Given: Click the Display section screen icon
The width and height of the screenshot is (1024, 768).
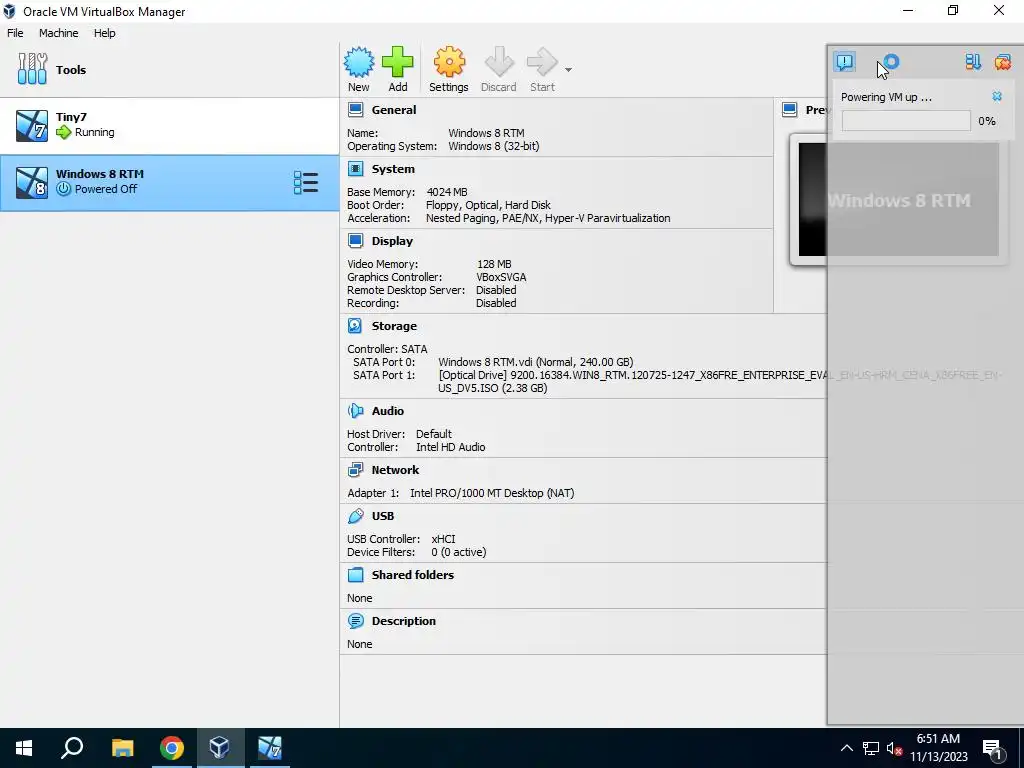Looking at the screenshot, I should click(x=355, y=241).
